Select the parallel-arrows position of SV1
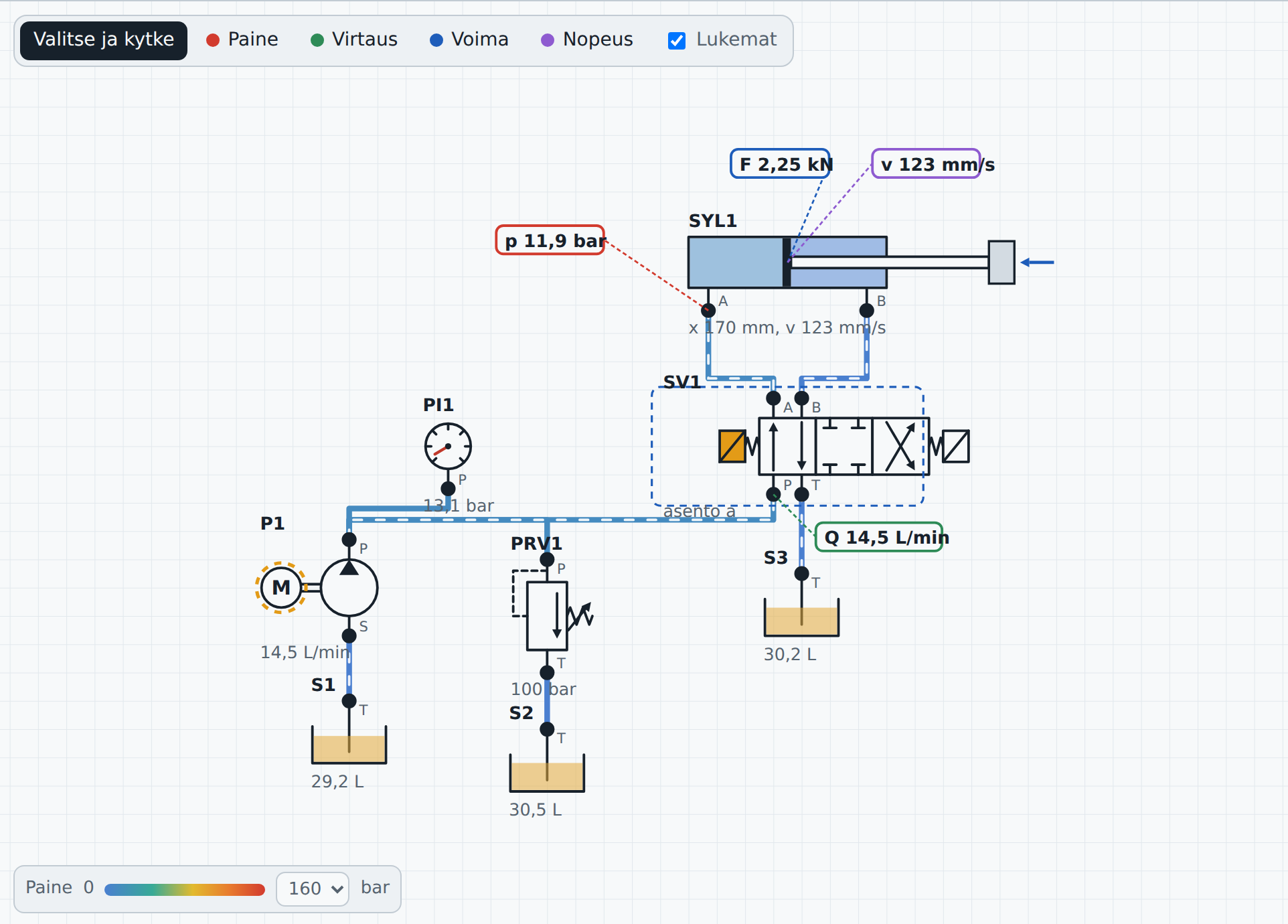Screen dimensions: 1288x924 point(787,446)
